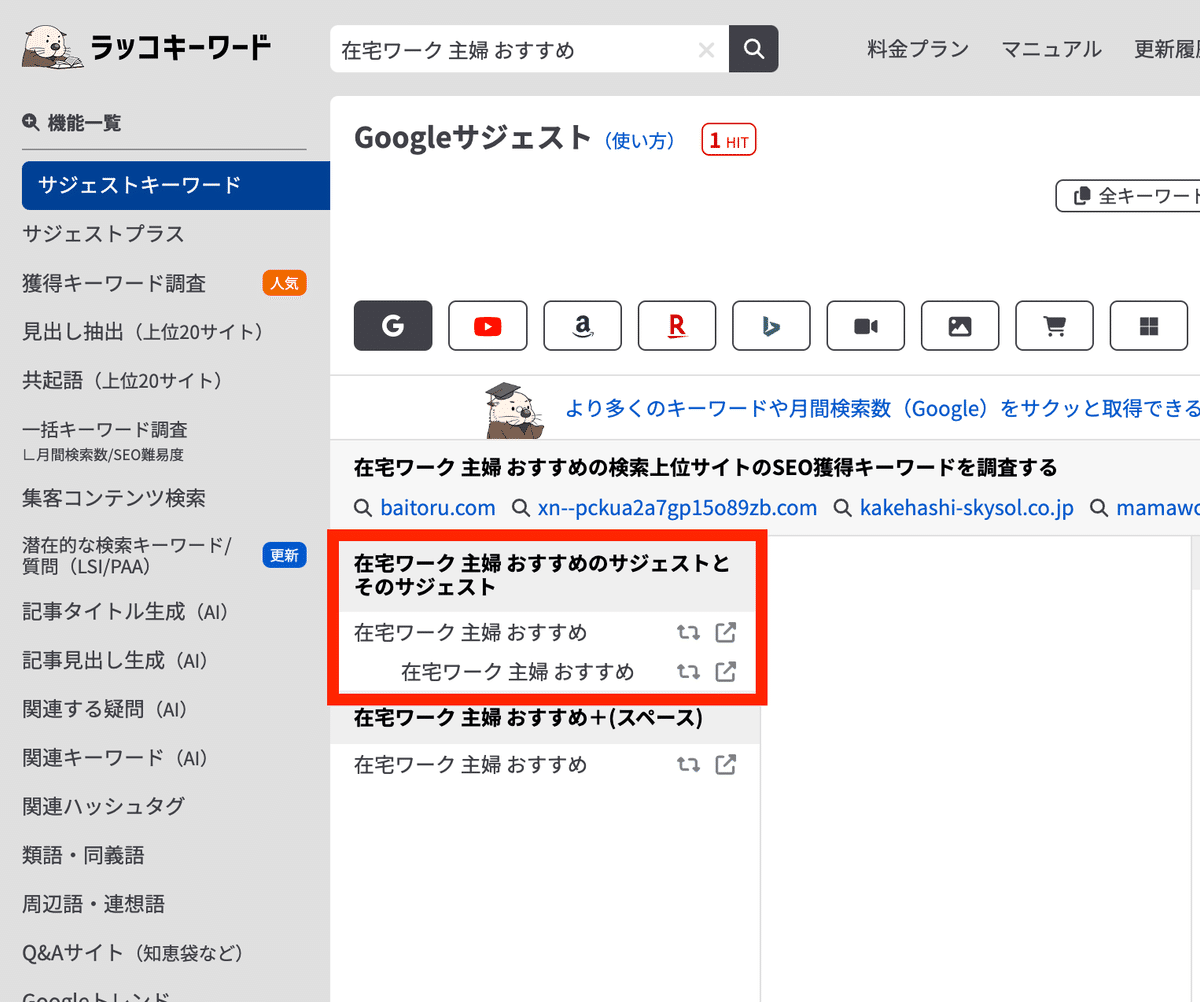The width and height of the screenshot is (1200, 1002).
Task: Re-run suggestions via the refresh arrows icon
Action: (688, 632)
